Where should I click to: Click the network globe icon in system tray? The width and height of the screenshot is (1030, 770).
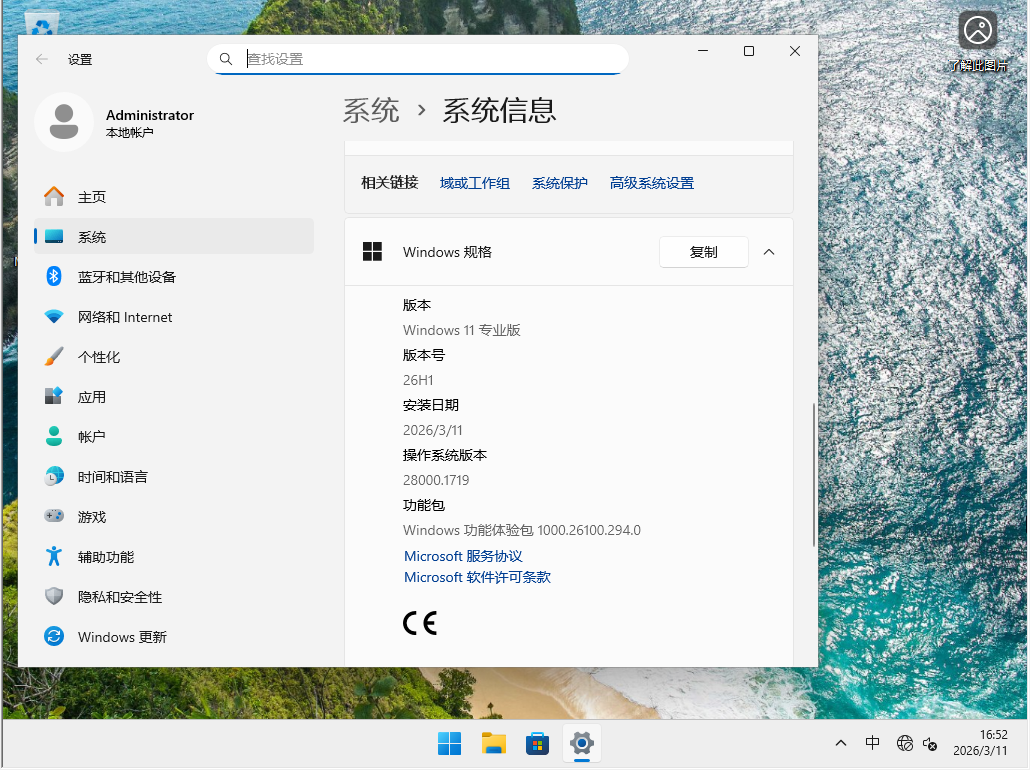(905, 744)
